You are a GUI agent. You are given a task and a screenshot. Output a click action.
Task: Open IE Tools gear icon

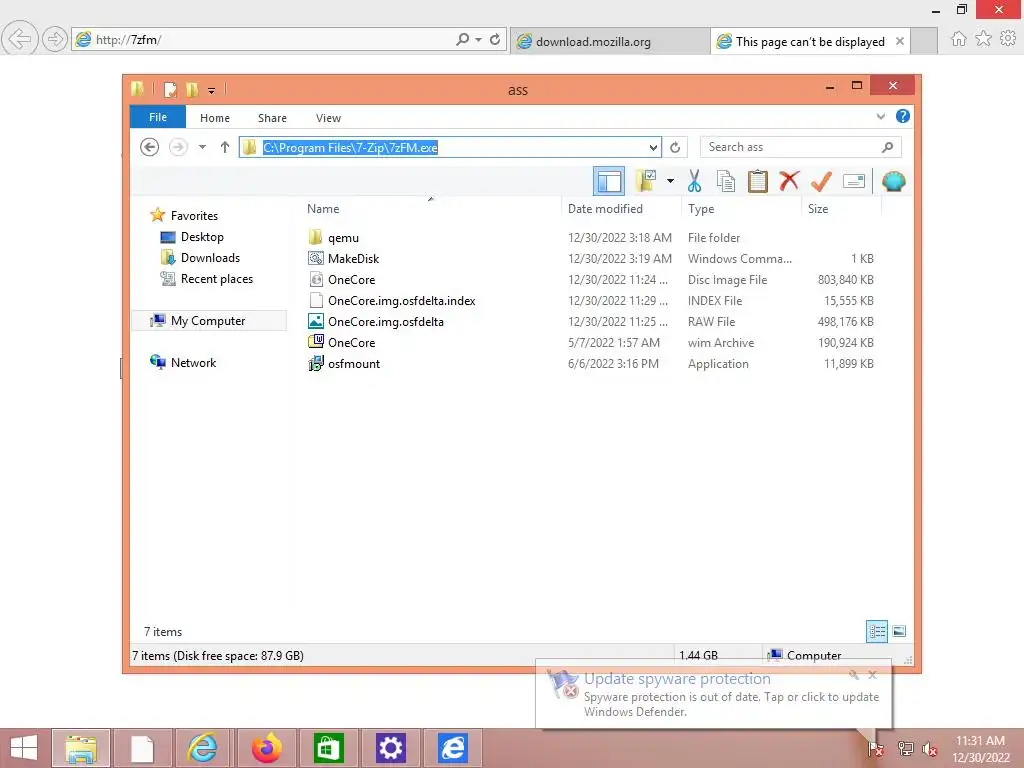1008,39
